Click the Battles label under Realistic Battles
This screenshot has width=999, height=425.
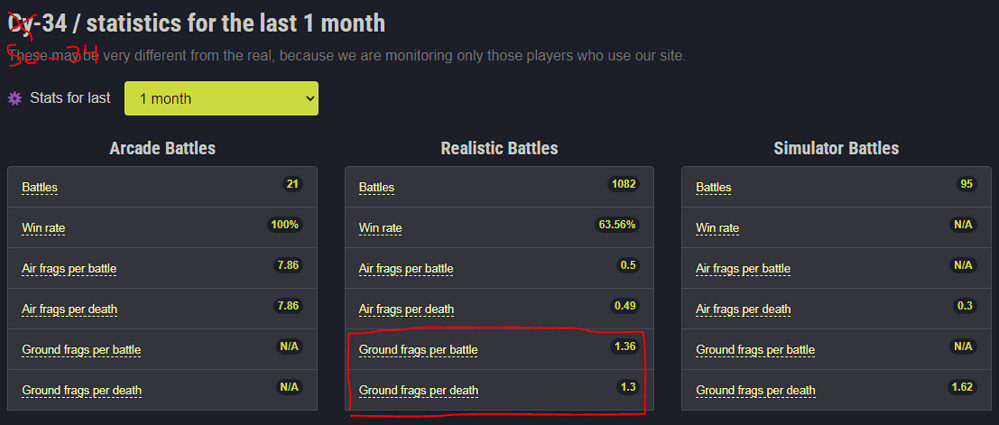tap(377, 187)
